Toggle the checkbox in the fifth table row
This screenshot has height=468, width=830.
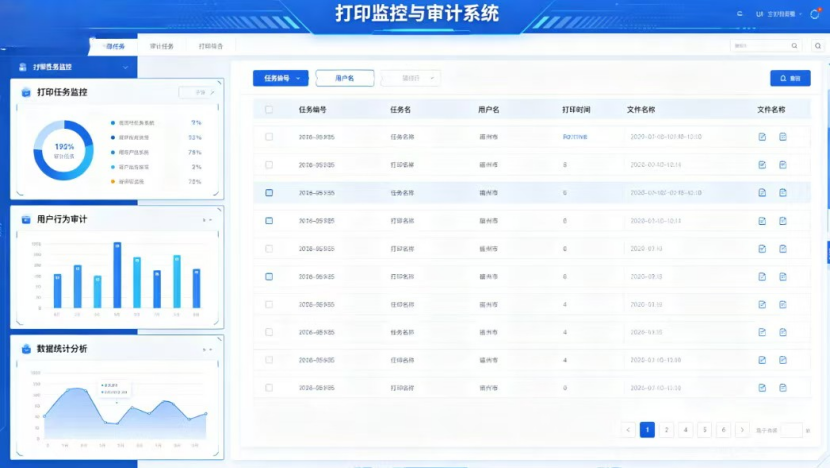pos(269,248)
